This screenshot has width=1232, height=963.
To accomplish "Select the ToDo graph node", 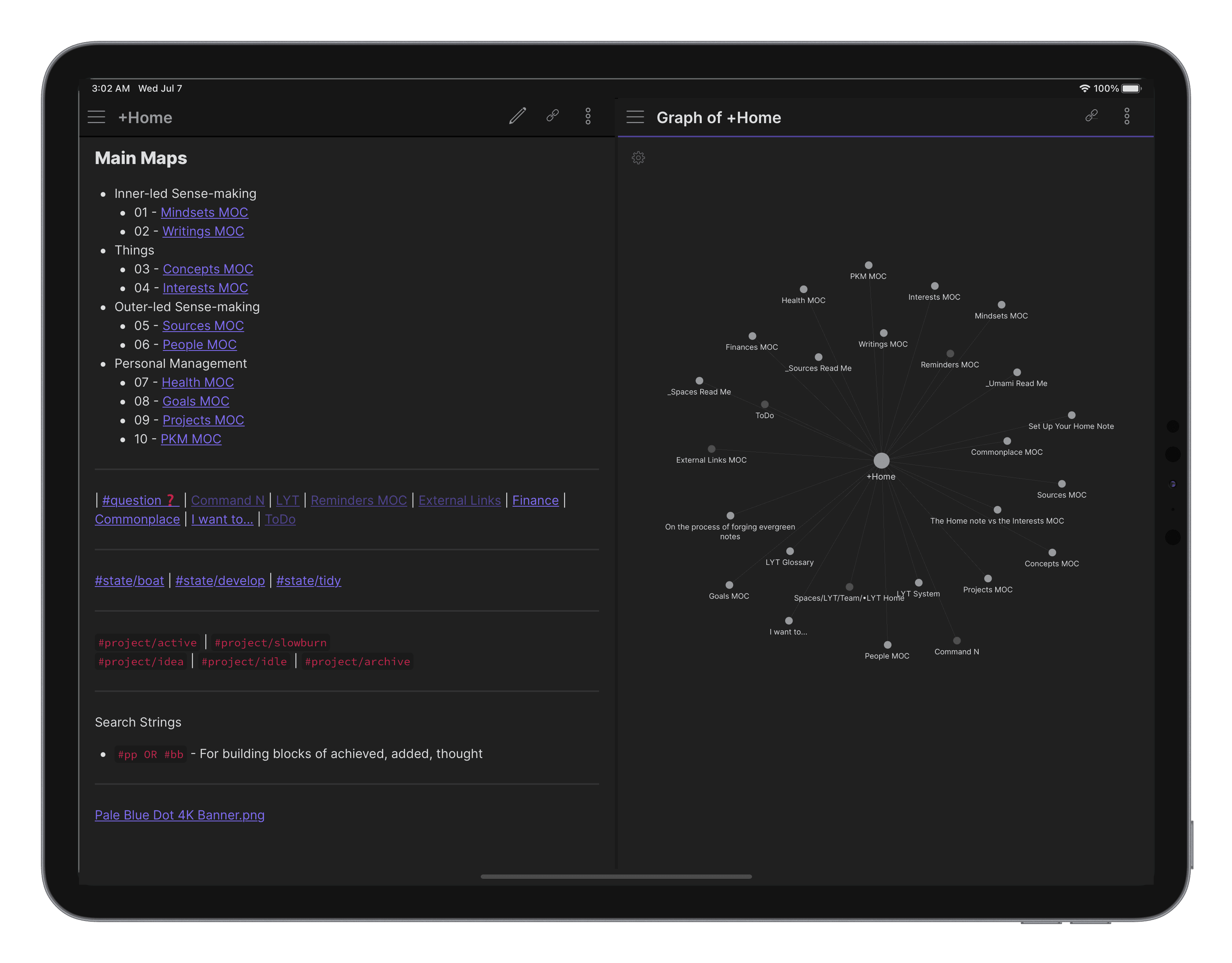I will pyautogui.click(x=764, y=404).
